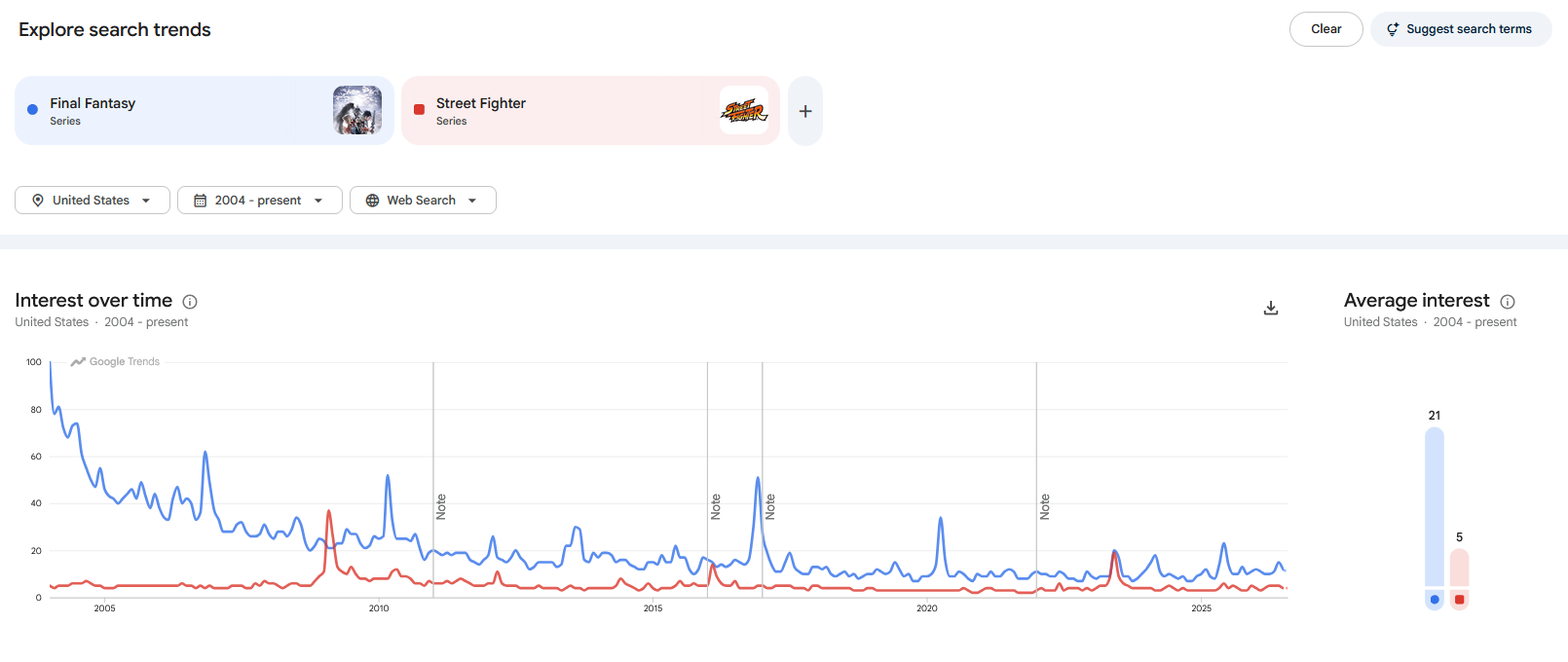Open Average interest info tooltip icon
Image resolution: width=1568 pixels, height=662 pixels.
point(1508,302)
